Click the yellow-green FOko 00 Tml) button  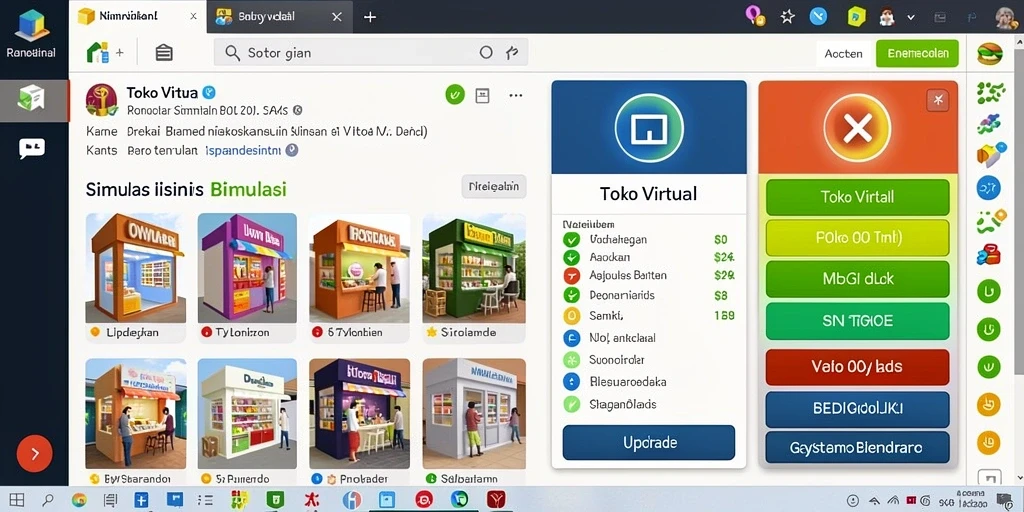857,238
